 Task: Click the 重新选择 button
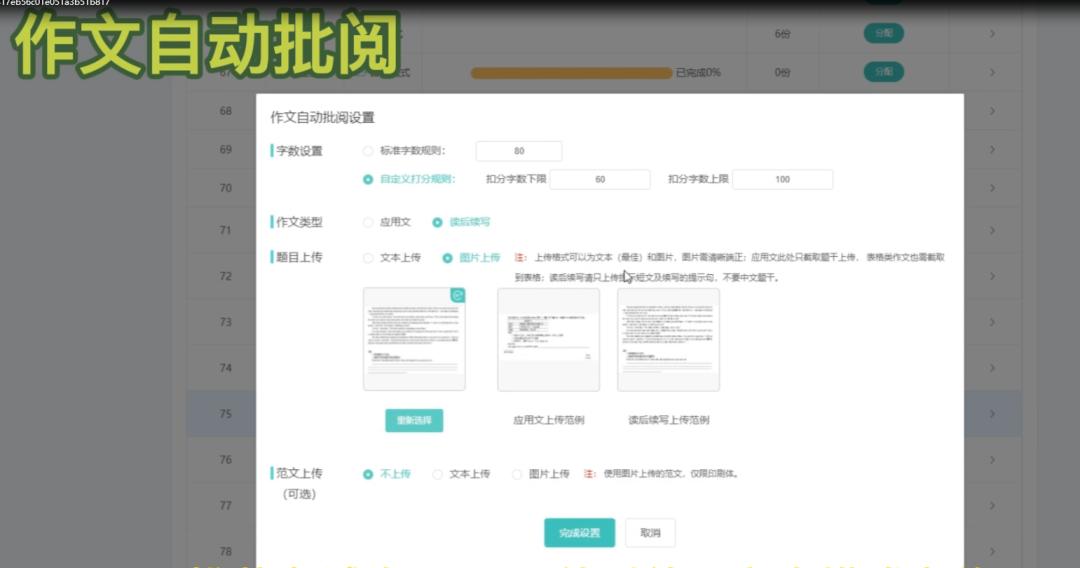point(414,420)
